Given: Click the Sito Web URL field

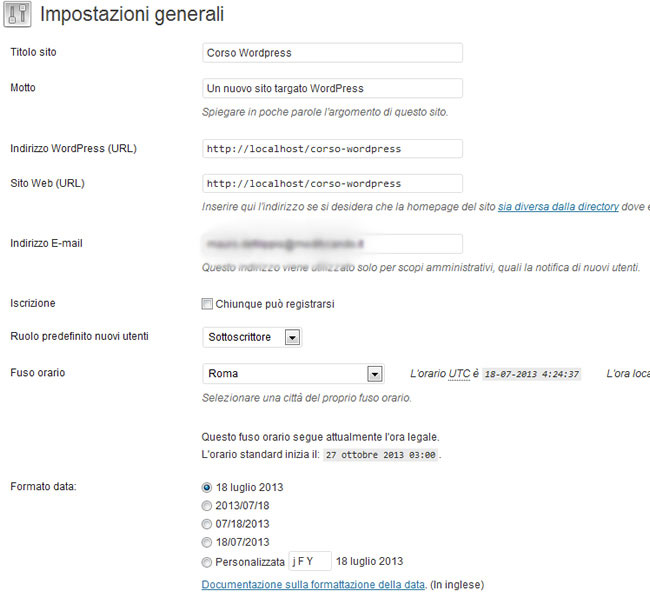Looking at the screenshot, I should point(332,184).
